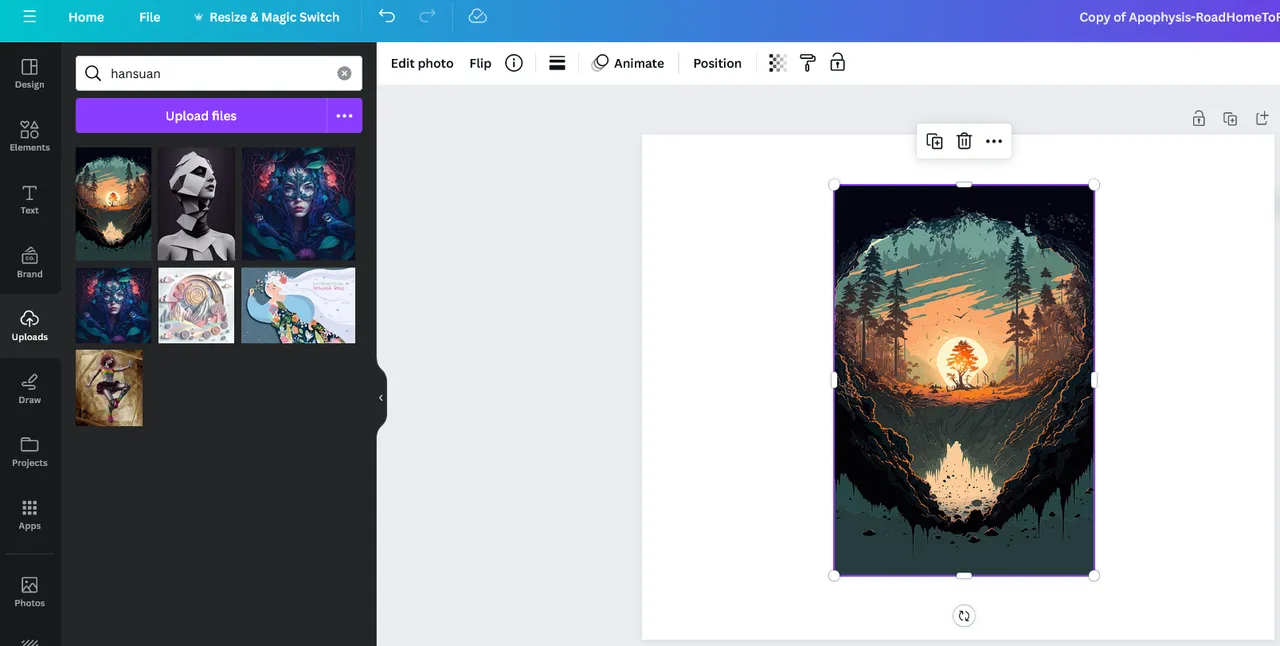Select the small masked woman thumbnail
Image resolution: width=1280 pixels, height=646 pixels.
(x=113, y=305)
